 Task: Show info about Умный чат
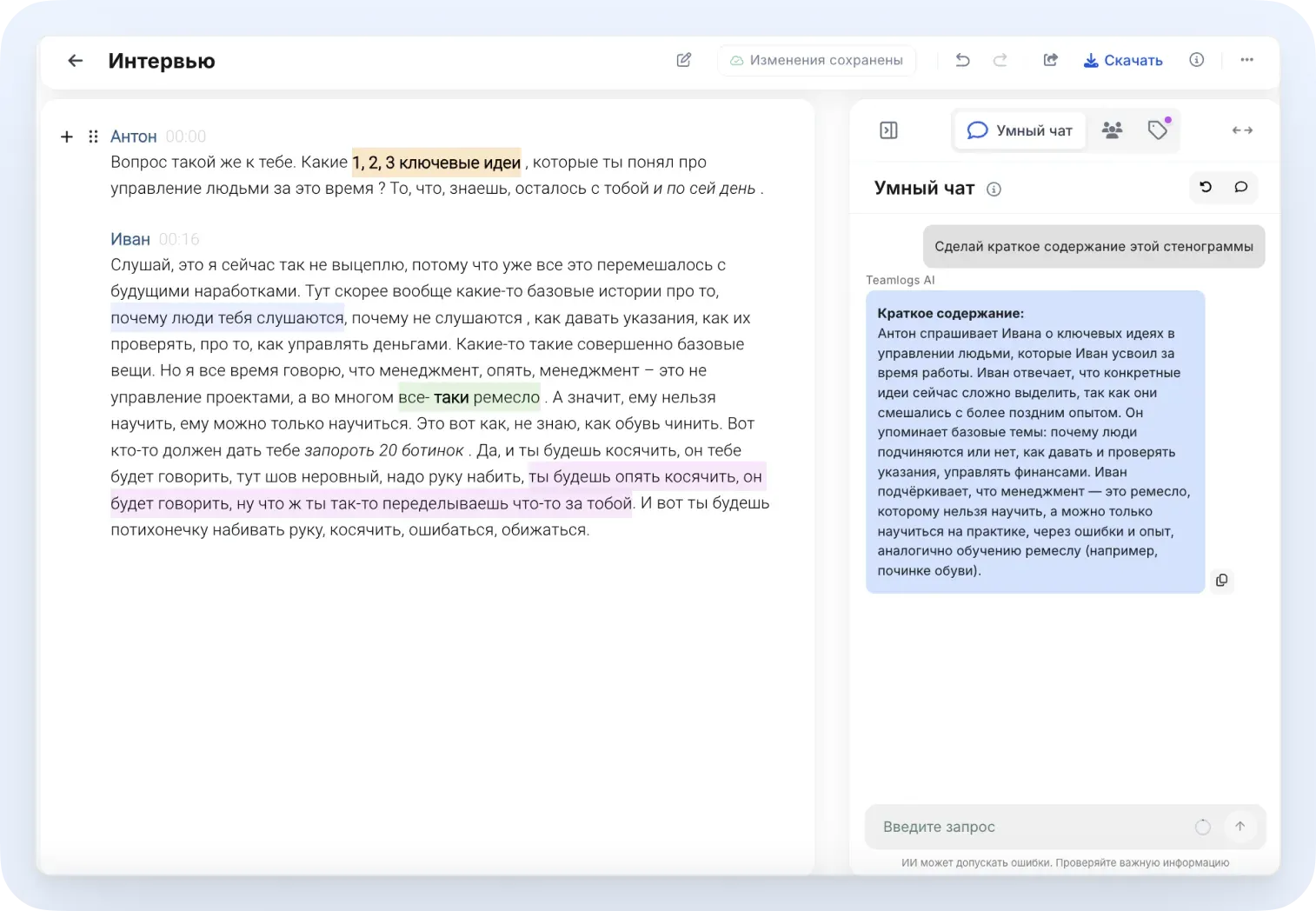tap(994, 190)
